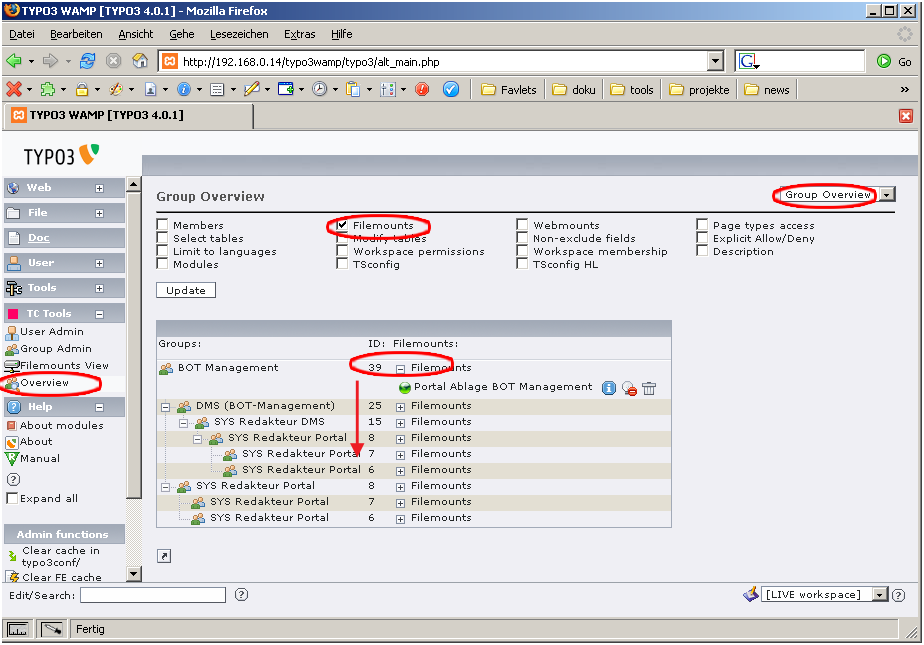Click the red X Disable toolbar icon
Image resolution: width=924 pixels, height=645 pixels.
pos(14,89)
